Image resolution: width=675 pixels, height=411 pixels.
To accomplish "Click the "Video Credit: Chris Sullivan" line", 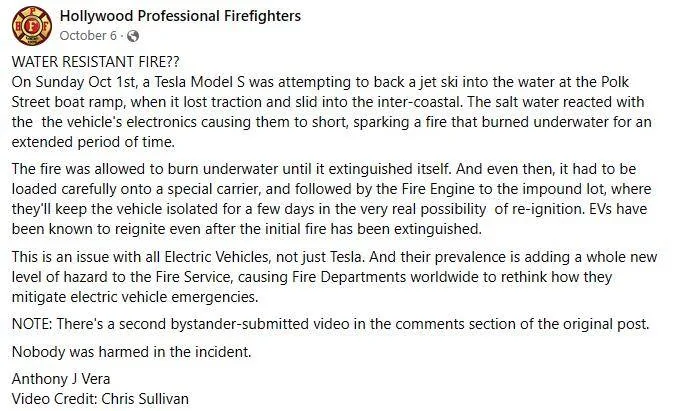I will (x=100, y=398).
